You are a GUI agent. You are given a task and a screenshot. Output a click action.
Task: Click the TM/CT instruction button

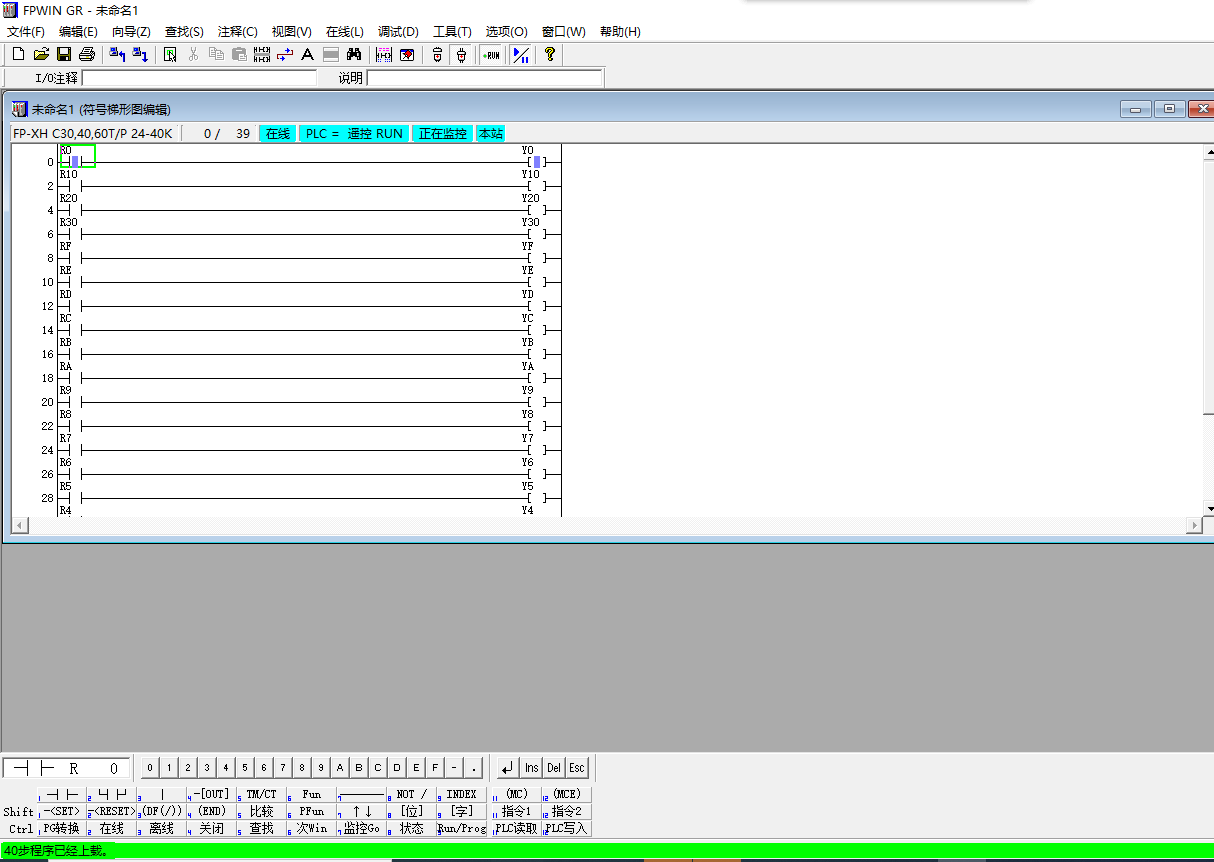(x=263, y=794)
